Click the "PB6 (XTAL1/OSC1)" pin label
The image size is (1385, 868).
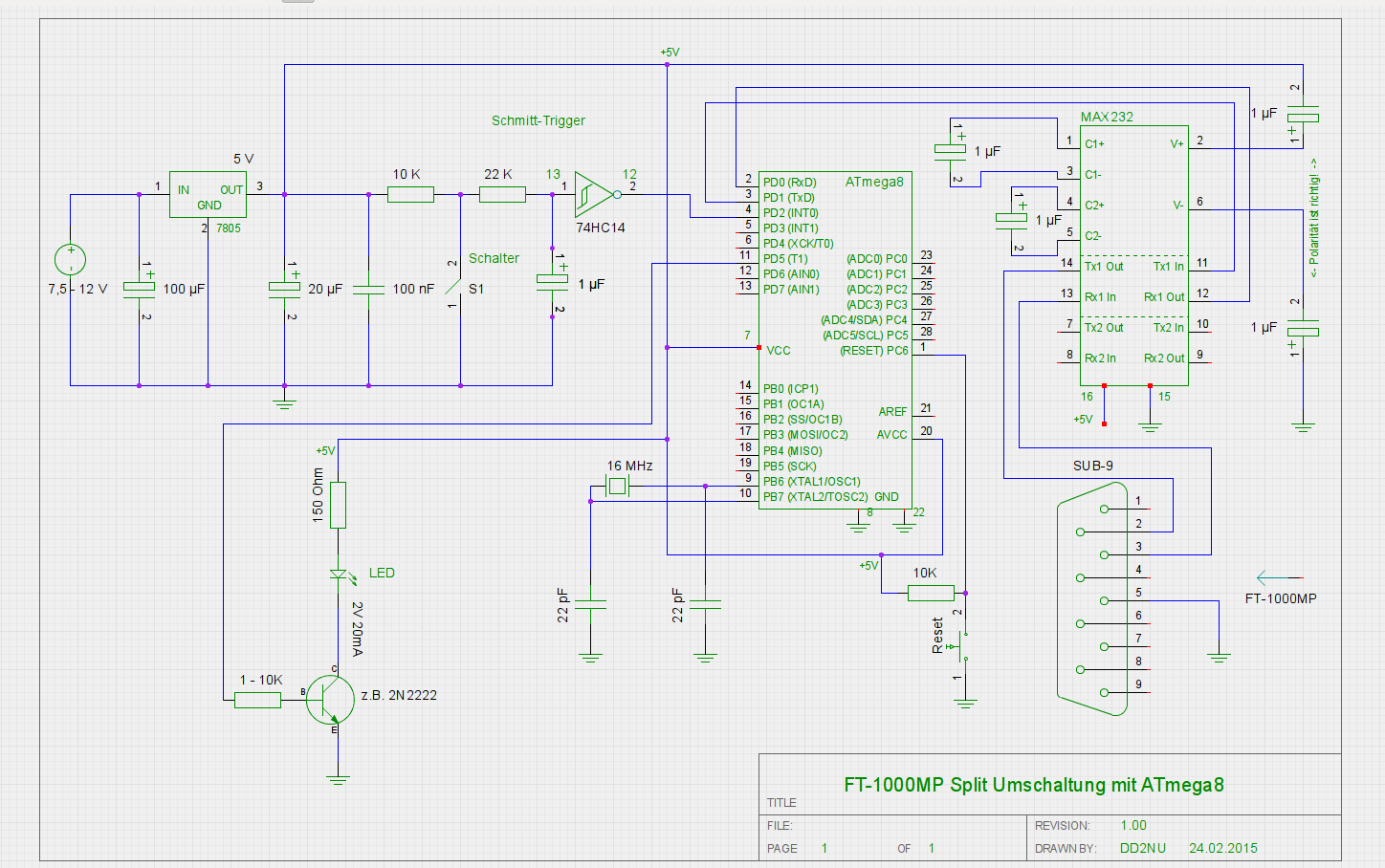(x=812, y=482)
